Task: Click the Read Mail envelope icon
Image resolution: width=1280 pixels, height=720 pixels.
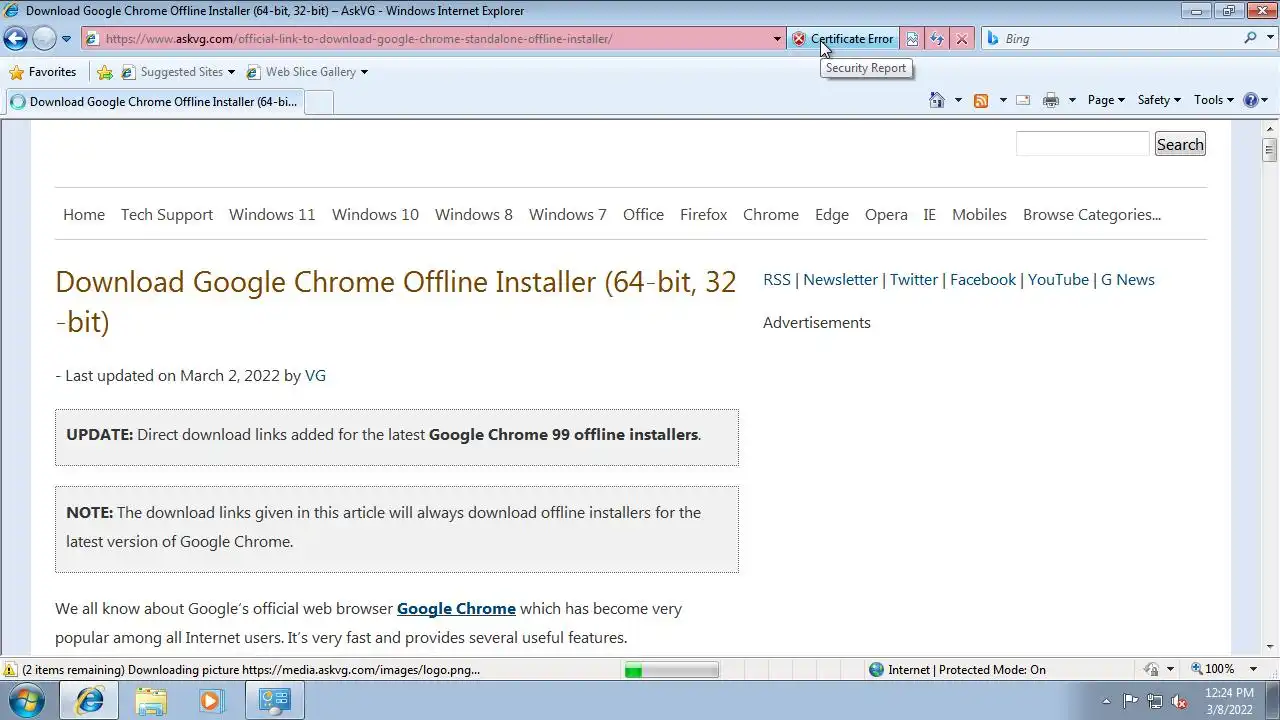Action: 1023,100
